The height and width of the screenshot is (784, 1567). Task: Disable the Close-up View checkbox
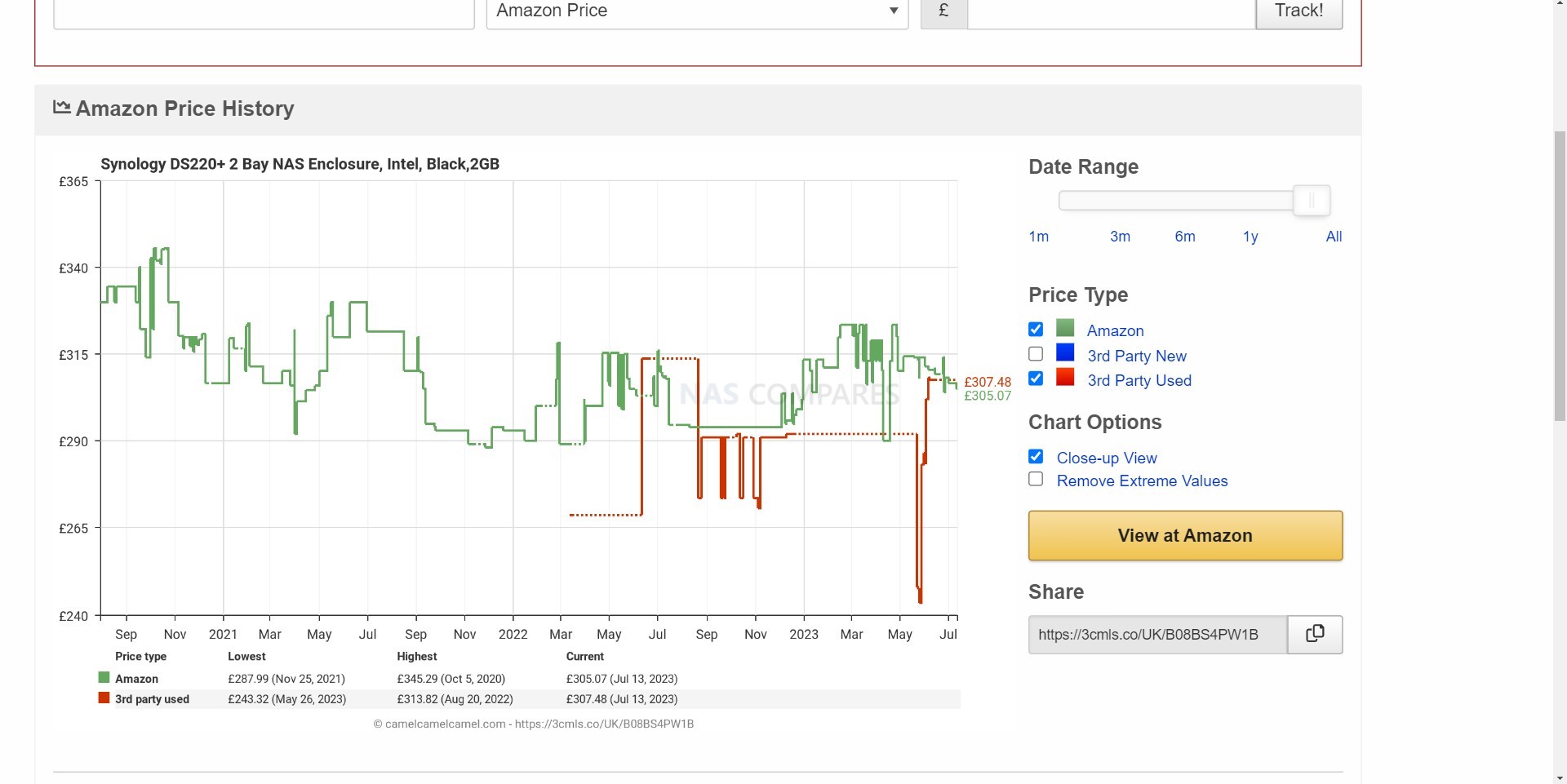(x=1036, y=456)
